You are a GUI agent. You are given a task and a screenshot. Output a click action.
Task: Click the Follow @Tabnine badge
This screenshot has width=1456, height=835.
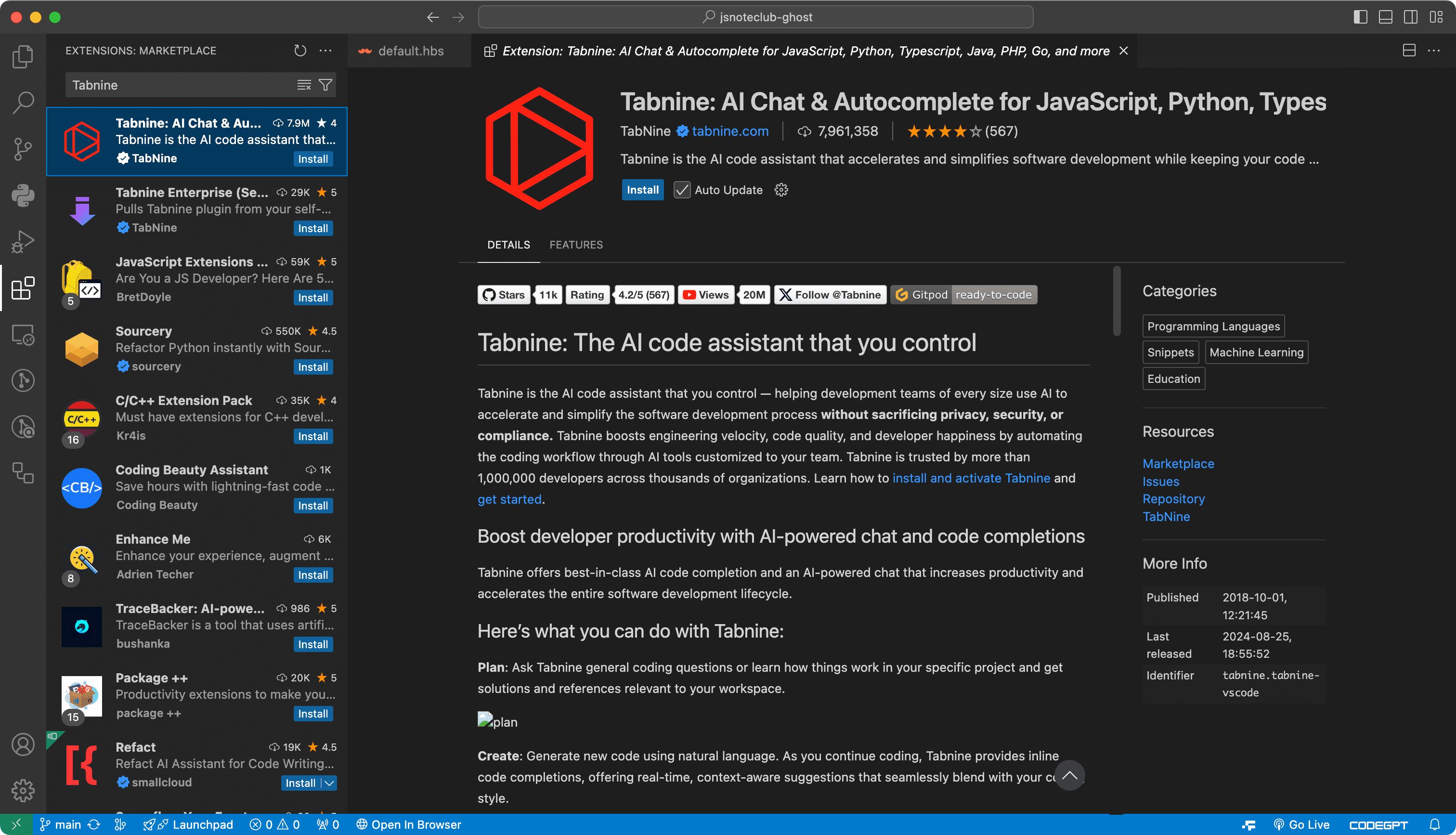pos(830,295)
